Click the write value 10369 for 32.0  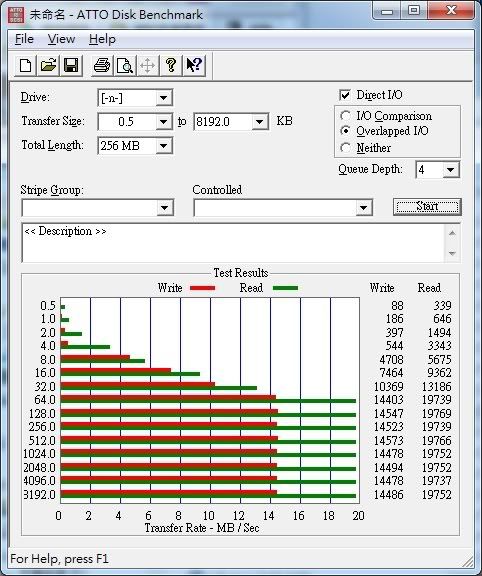388,386
